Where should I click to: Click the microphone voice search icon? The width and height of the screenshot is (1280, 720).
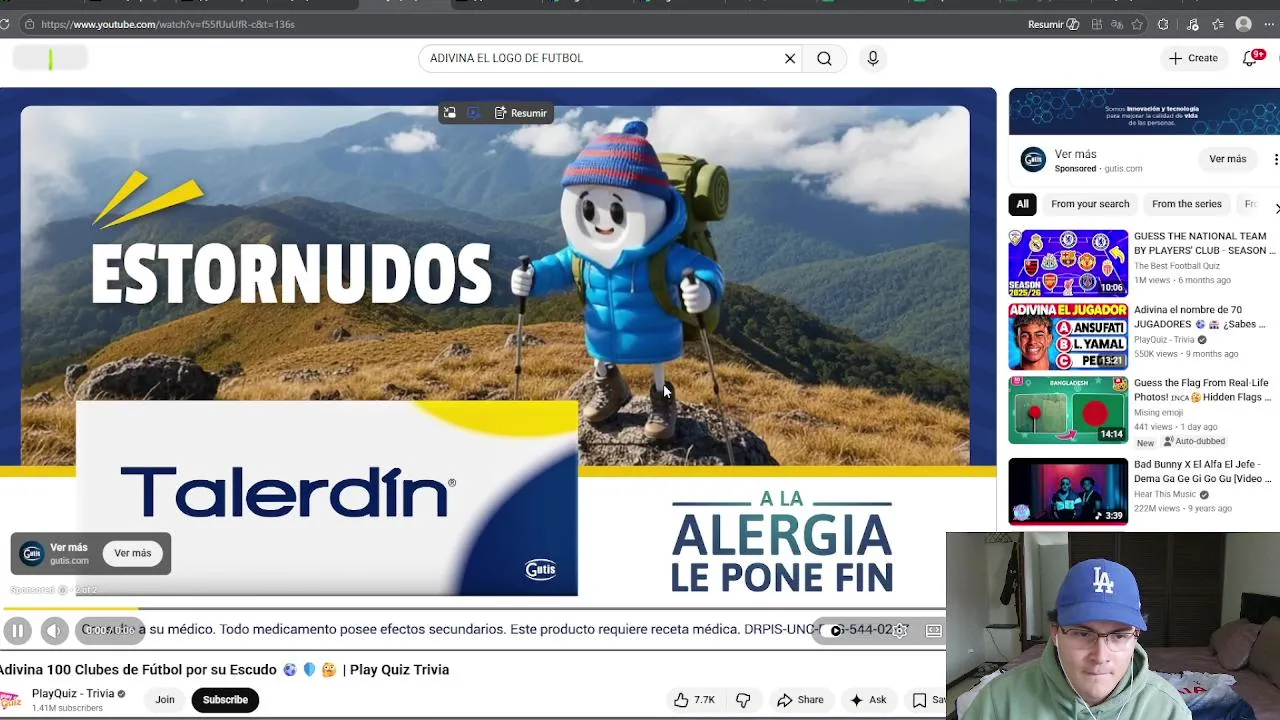click(x=873, y=58)
